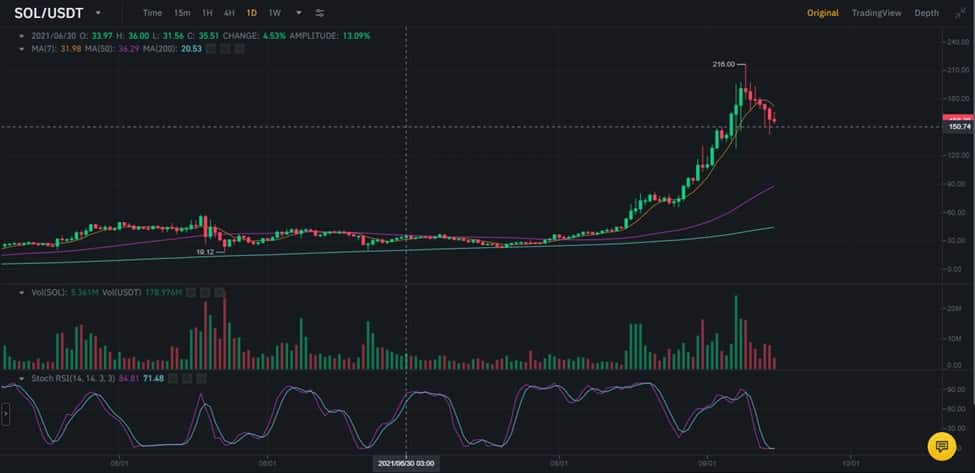Click the CHANGE value 4.53%
The width and height of the screenshot is (975, 473).
tap(274, 36)
